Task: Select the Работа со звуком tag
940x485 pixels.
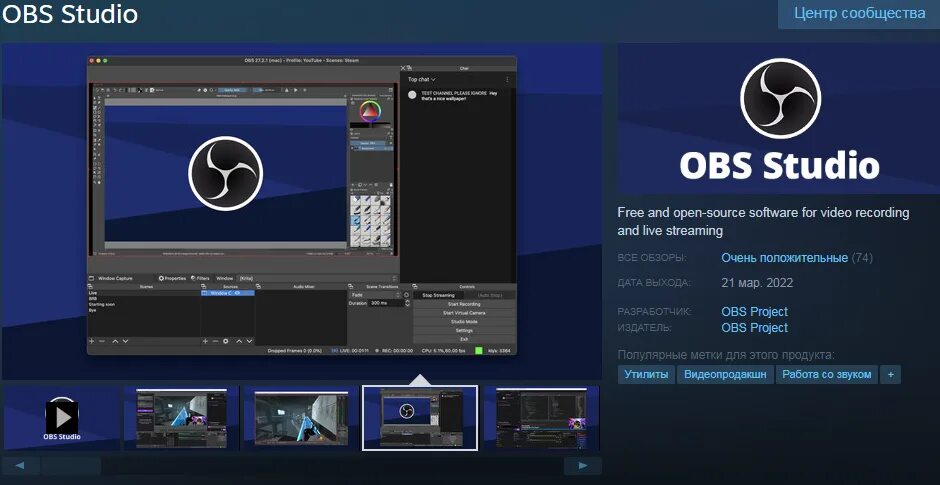Action: coord(826,374)
